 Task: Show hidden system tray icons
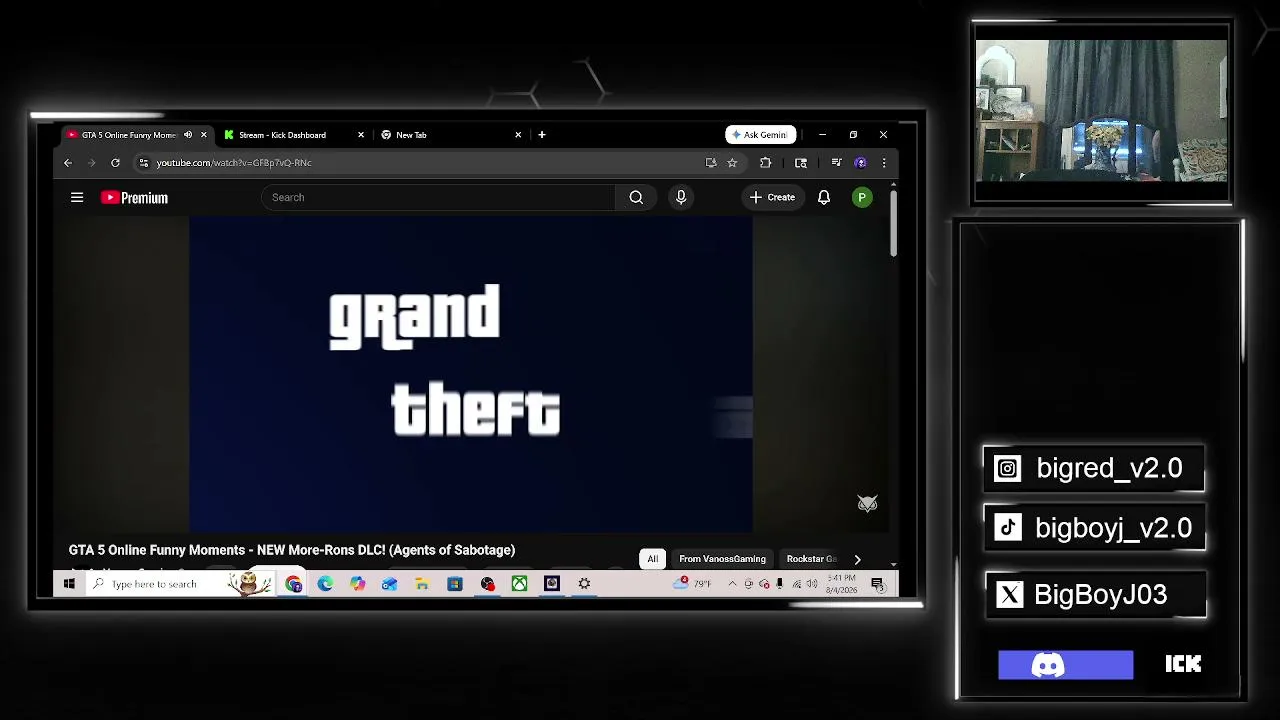click(x=732, y=584)
